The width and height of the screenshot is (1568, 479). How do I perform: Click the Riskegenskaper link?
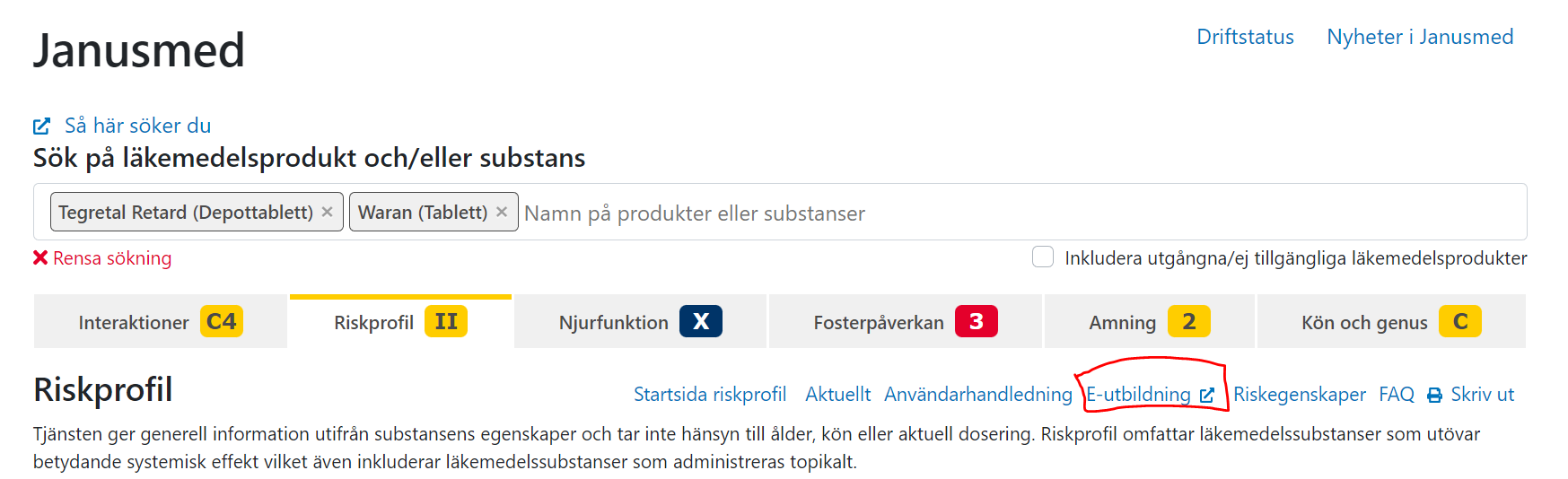tap(1299, 395)
